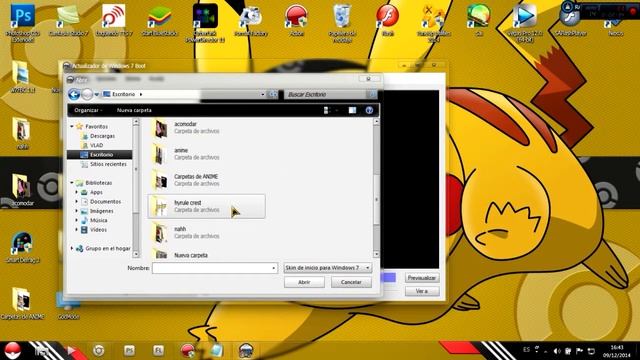Click the Ver a button in Actualizador window
640x360 pixels.
coord(422,291)
